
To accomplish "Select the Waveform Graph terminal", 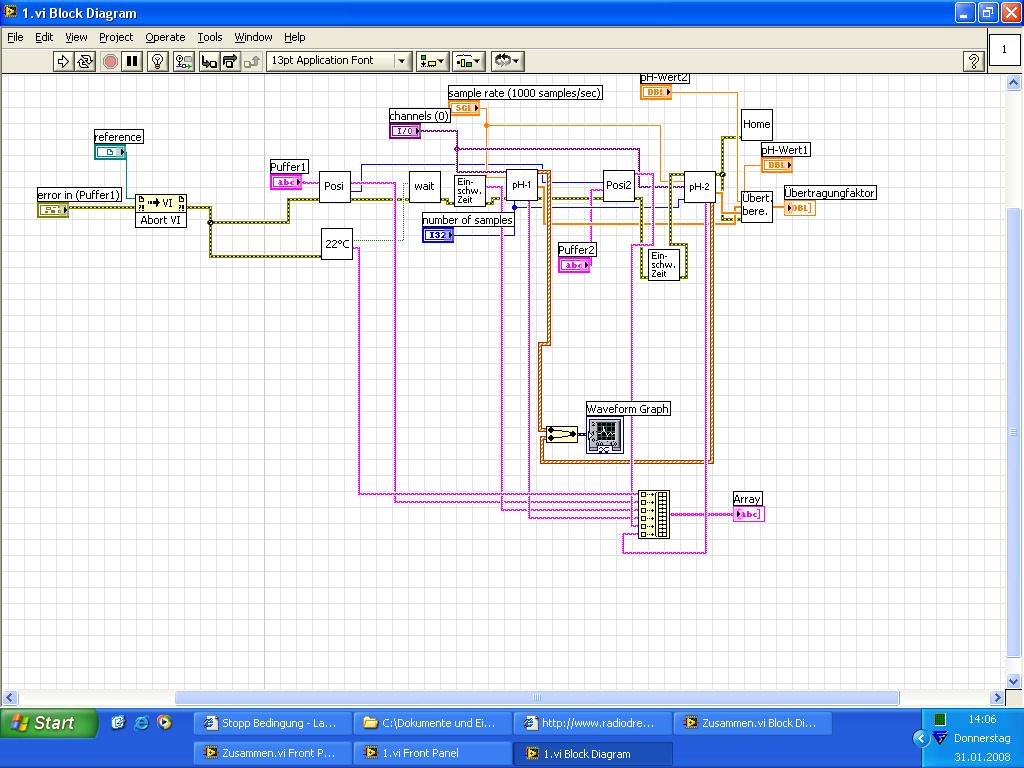I will click(604, 436).
